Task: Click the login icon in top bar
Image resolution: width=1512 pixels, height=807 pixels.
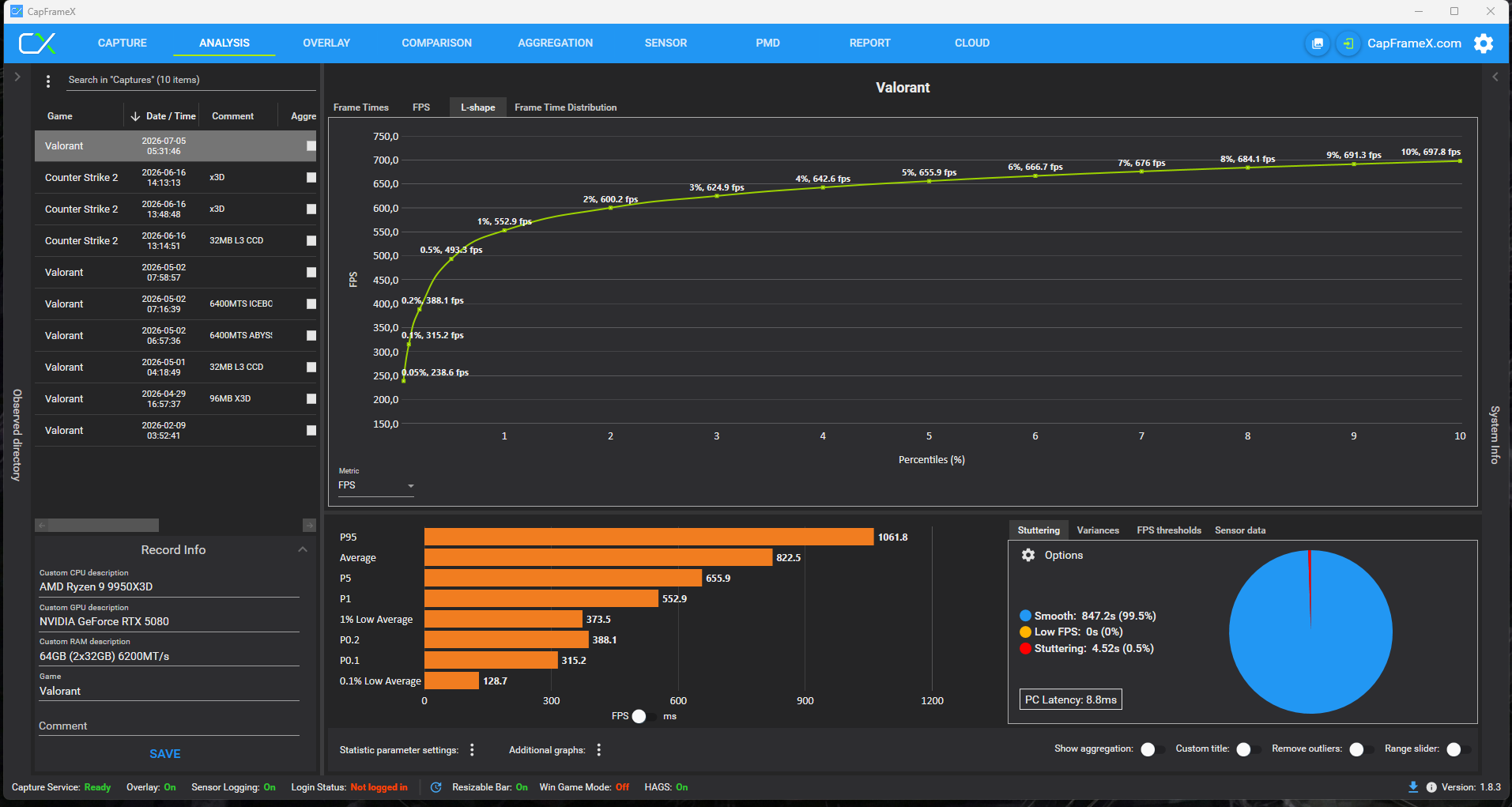Action: tap(1348, 43)
